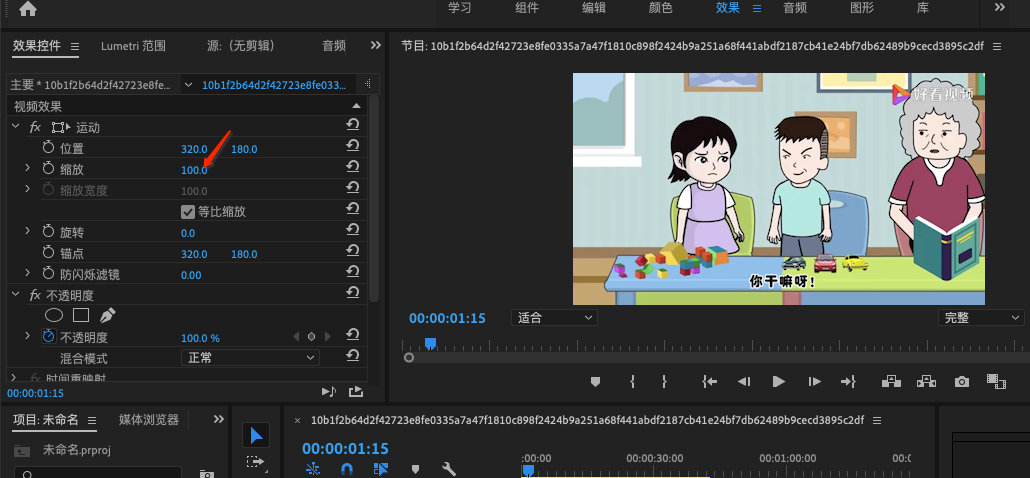The width and height of the screenshot is (1030, 478).
Task: Open timeline display settings wrench
Action: (x=449, y=469)
